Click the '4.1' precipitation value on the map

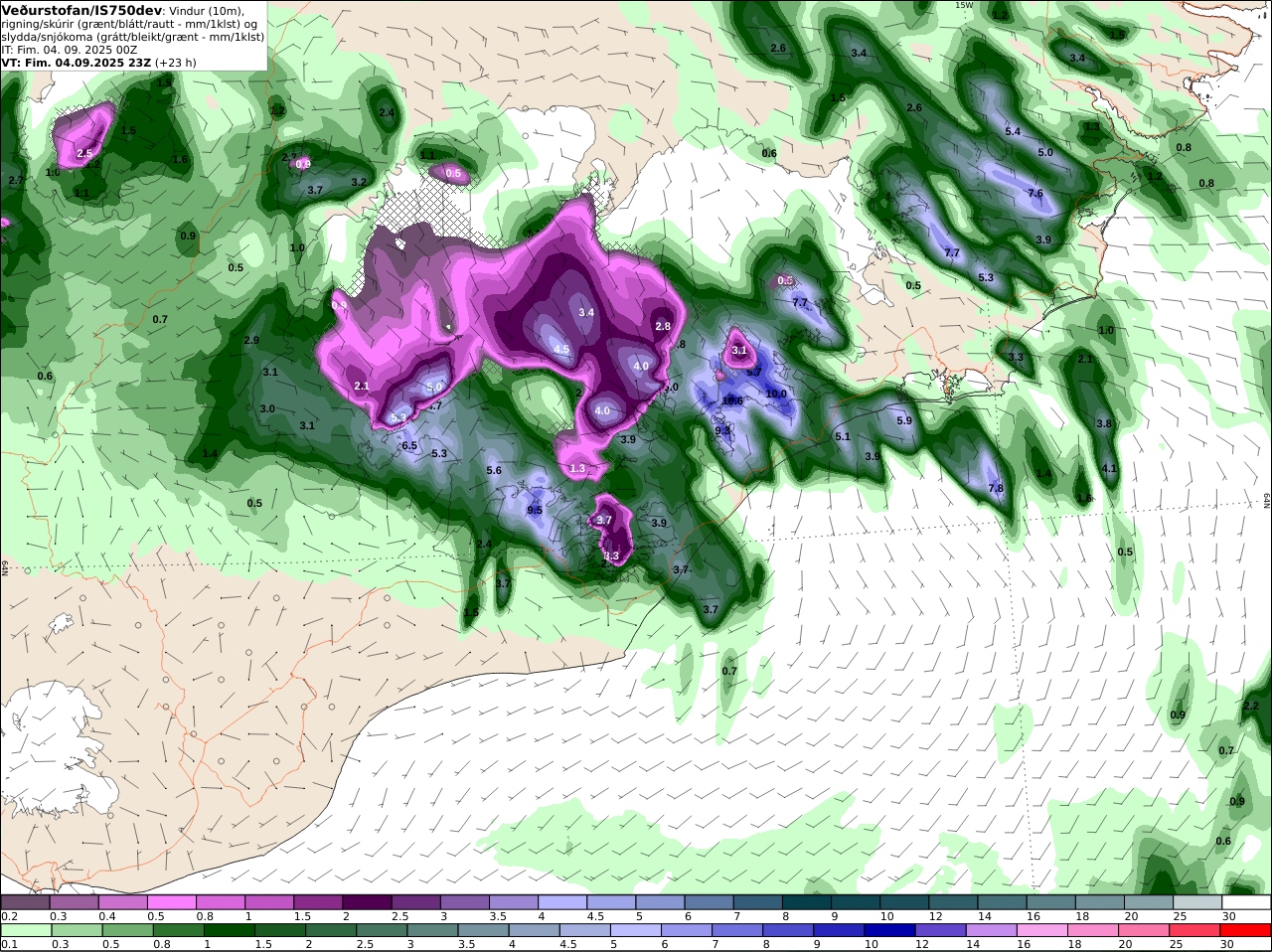tap(1110, 469)
